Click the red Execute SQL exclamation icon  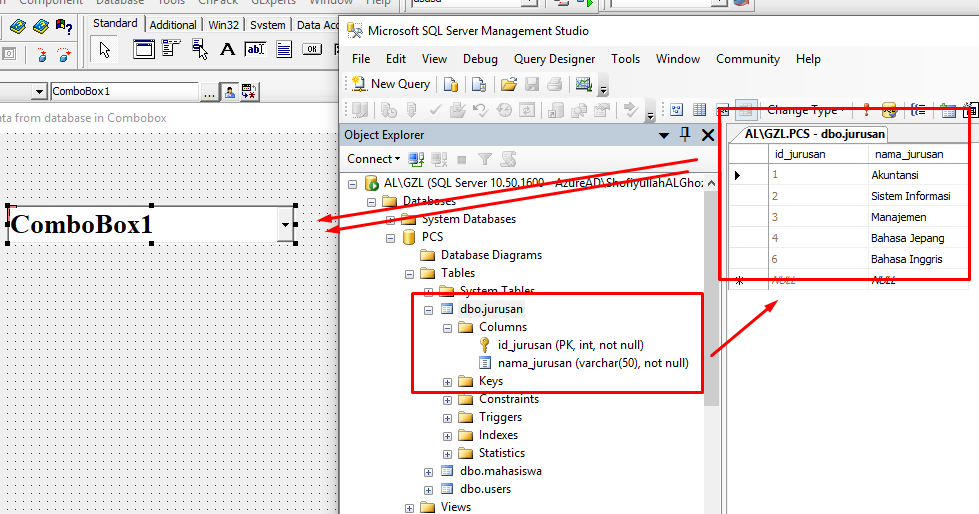pos(866,111)
